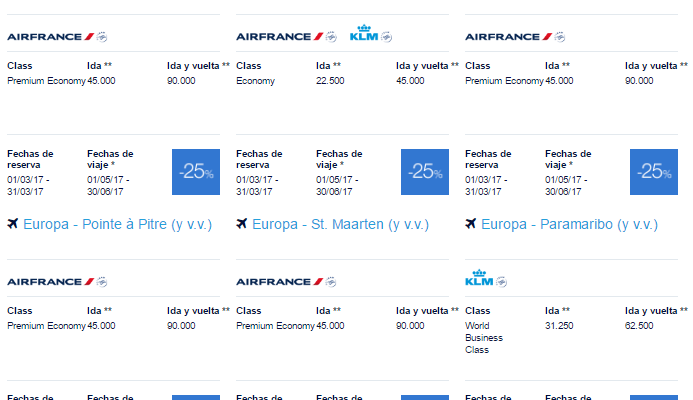Viewport: 693px width, 400px height.
Task: Click the Air France logo in top-right card
Action: pos(508,37)
